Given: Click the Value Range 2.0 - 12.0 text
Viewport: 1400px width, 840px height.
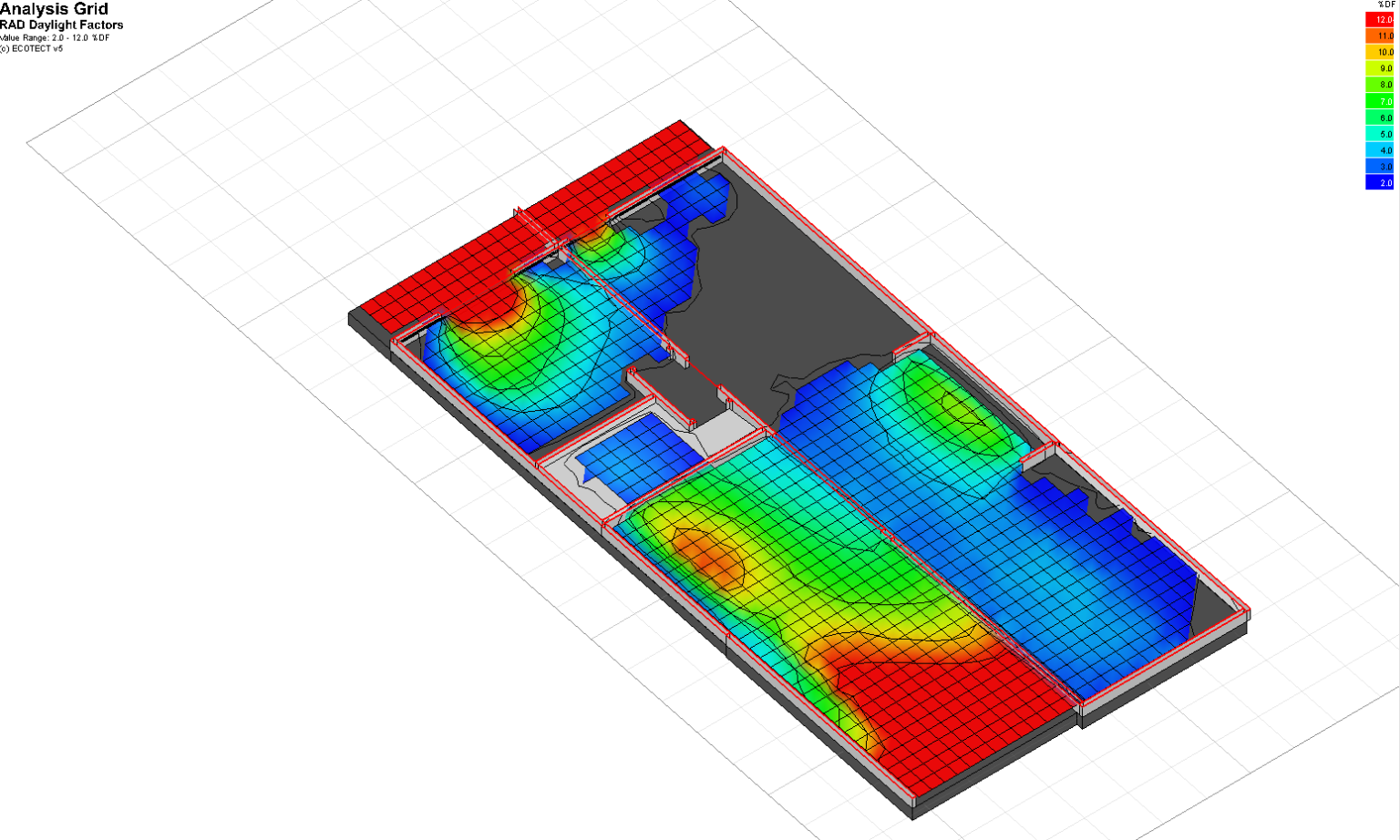Looking at the screenshot, I should pyautogui.click(x=55, y=38).
